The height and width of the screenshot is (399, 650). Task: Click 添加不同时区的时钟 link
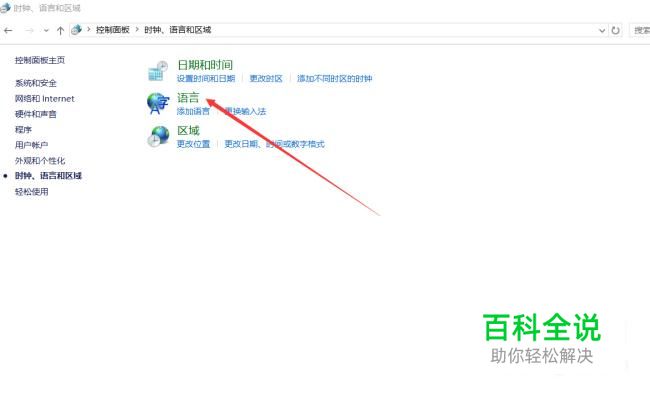click(x=335, y=79)
